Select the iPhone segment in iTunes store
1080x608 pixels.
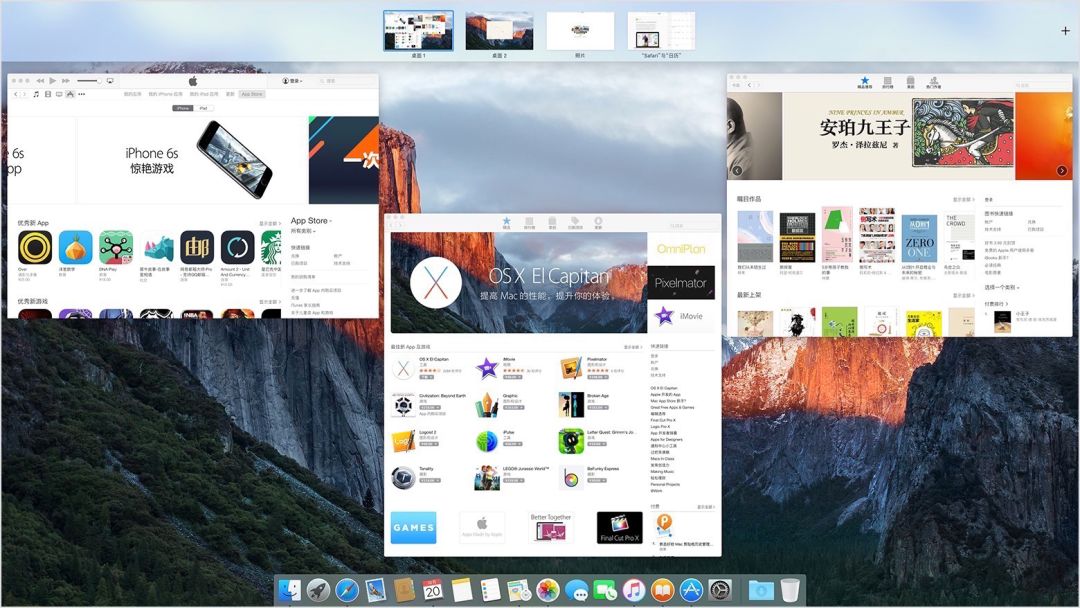pos(182,107)
